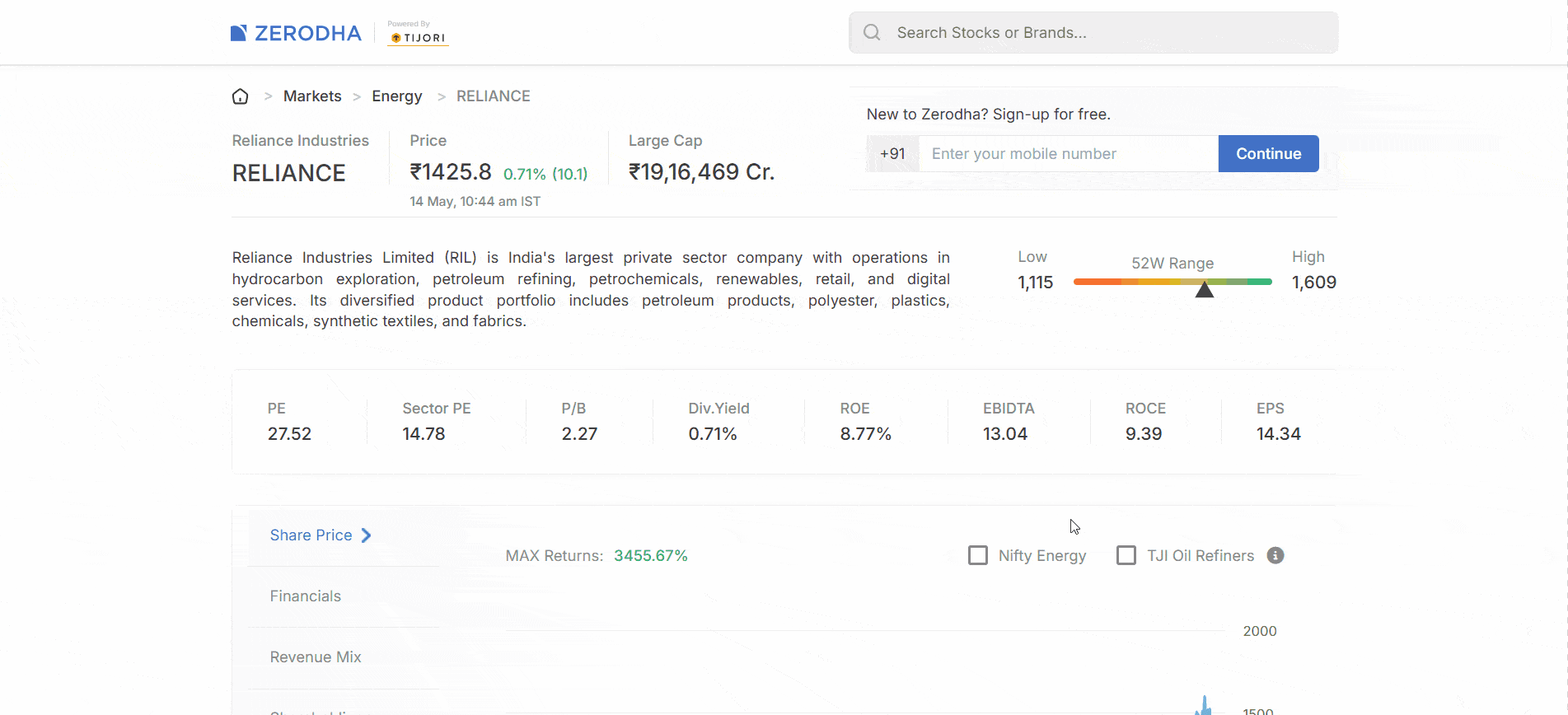Click the MAX Returns value 3455.67%
The image size is (1568, 715).
pyautogui.click(x=651, y=556)
